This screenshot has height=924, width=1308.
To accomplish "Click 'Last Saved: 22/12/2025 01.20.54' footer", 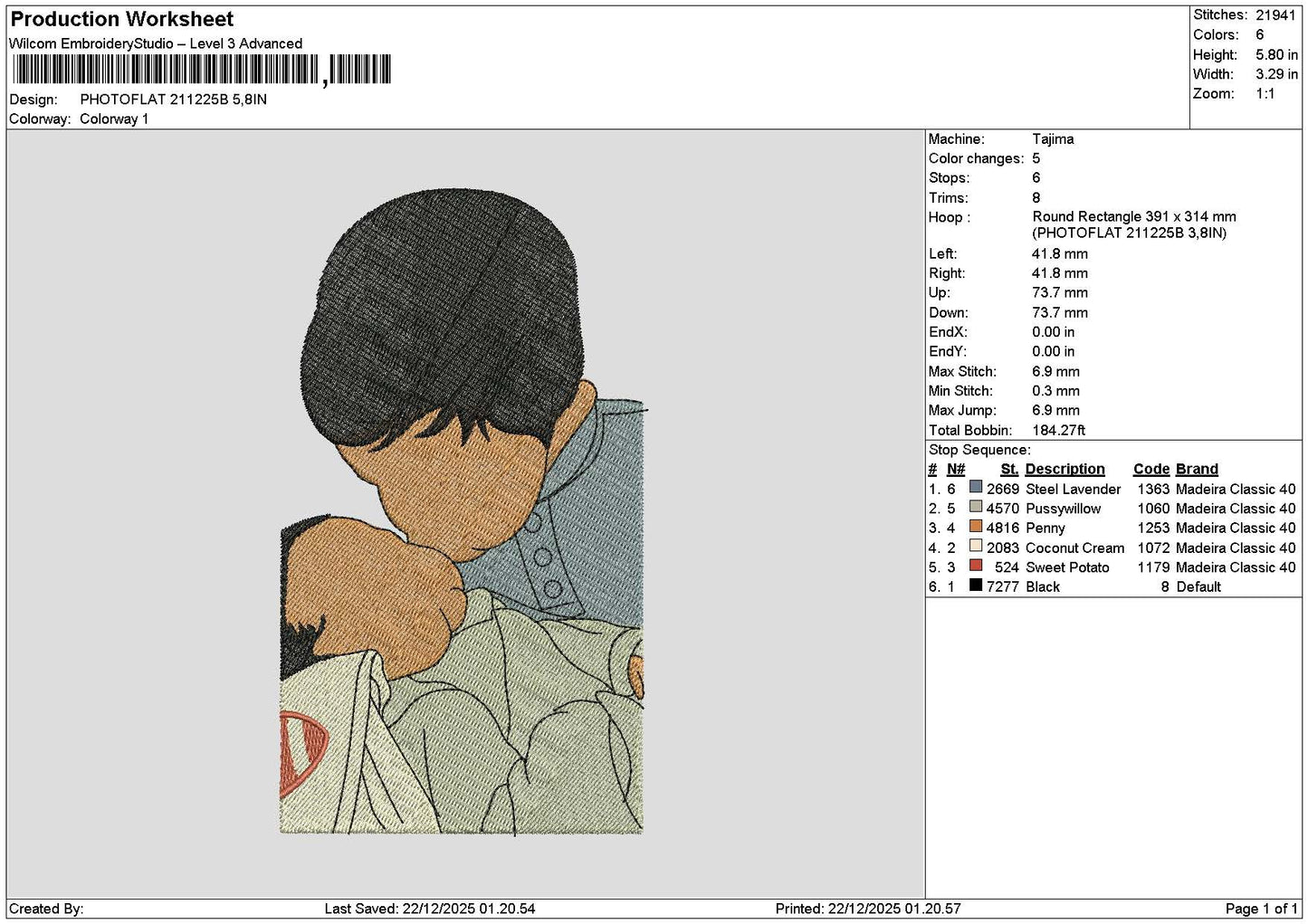I will [x=430, y=909].
